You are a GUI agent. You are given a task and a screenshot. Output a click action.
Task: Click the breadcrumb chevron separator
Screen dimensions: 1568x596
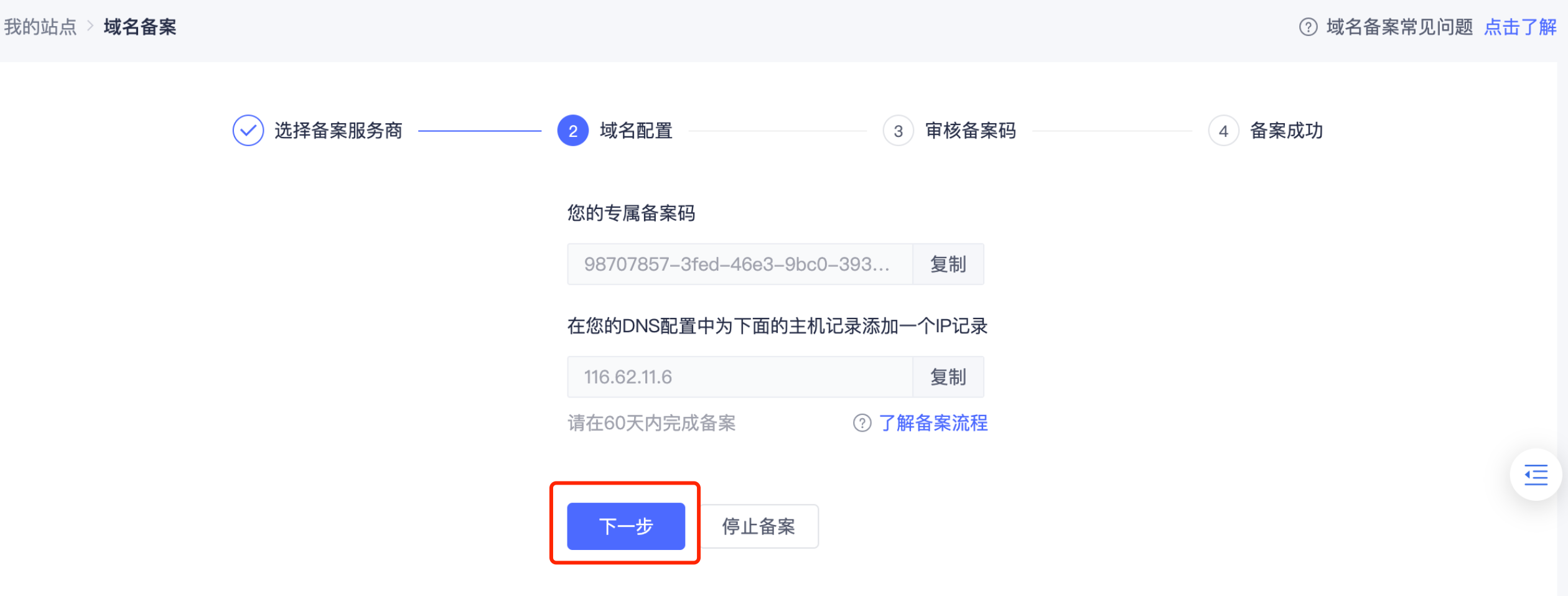[x=90, y=26]
